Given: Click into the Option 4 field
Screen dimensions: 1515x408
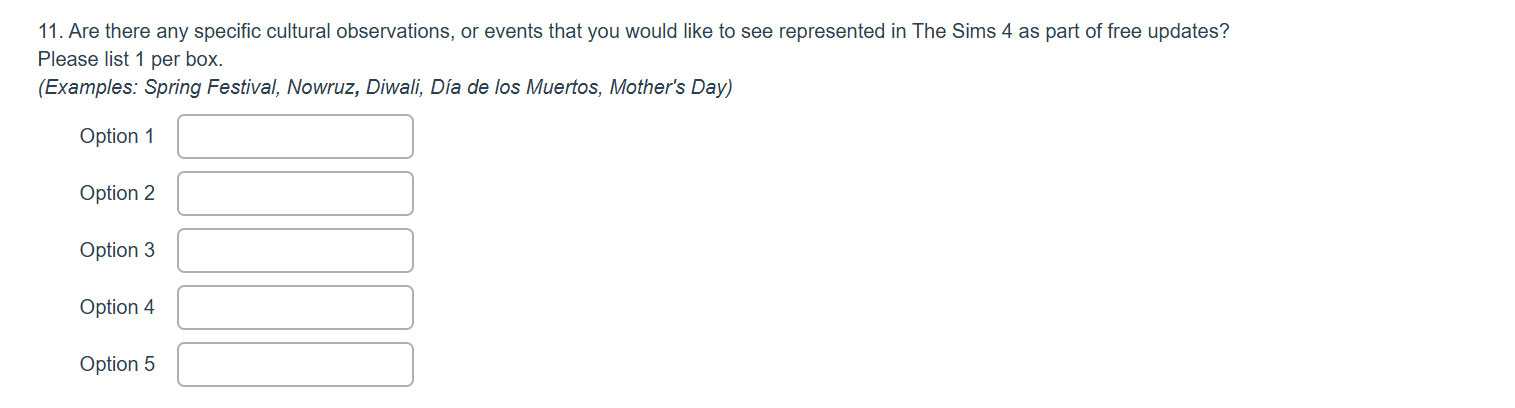Looking at the screenshot, I should tap(295, 308).
